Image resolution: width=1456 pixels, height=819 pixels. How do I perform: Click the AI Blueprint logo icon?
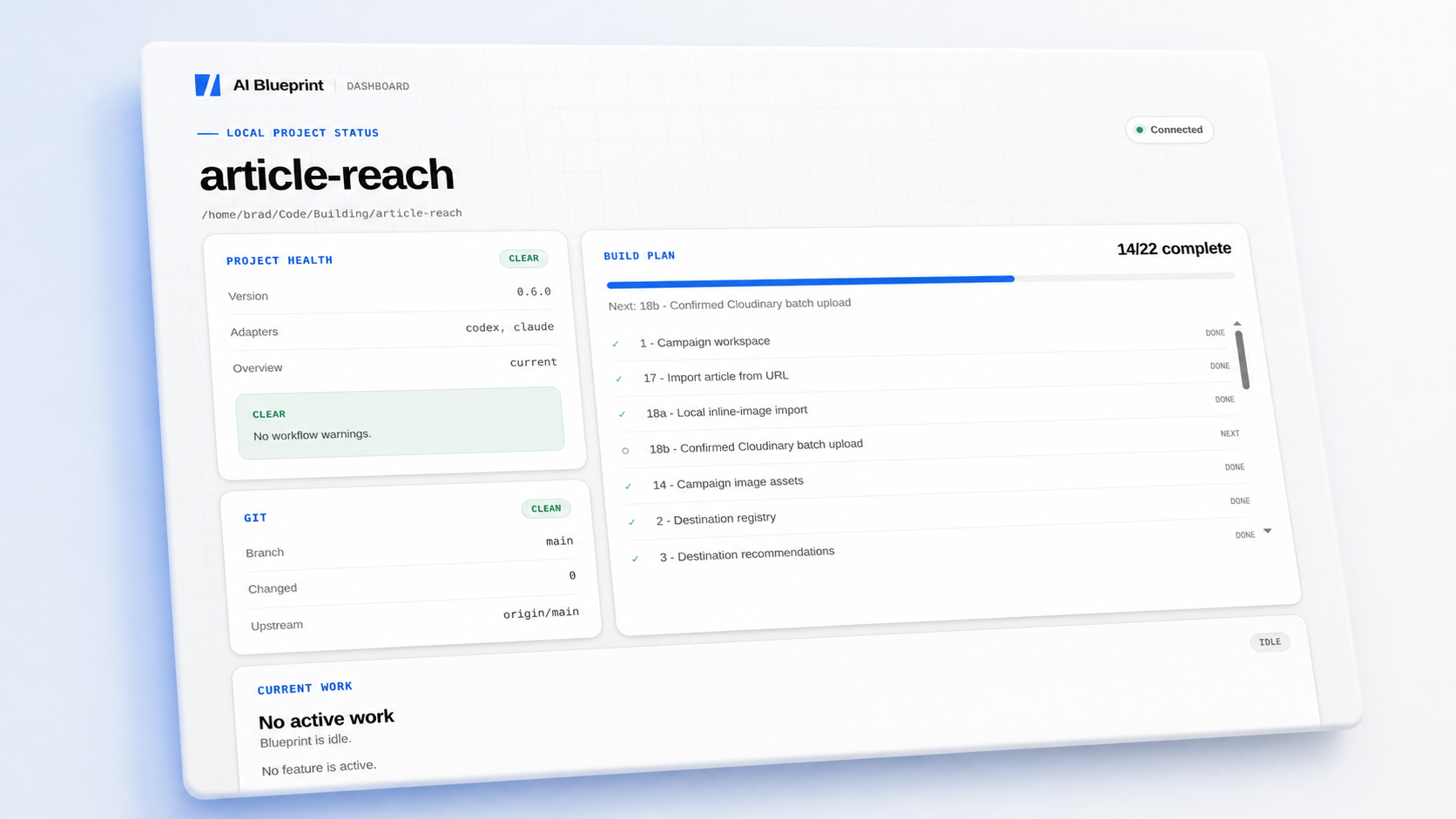click(x=208, y=84)
